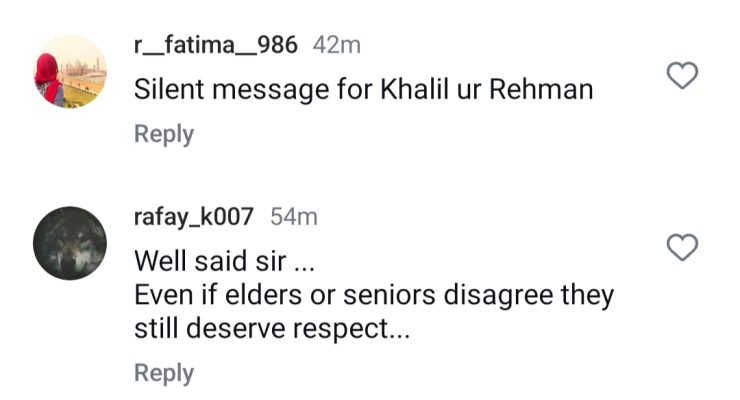Click the 54m timestamp
The width and height of the screenshot is (740, 400).
294,217
